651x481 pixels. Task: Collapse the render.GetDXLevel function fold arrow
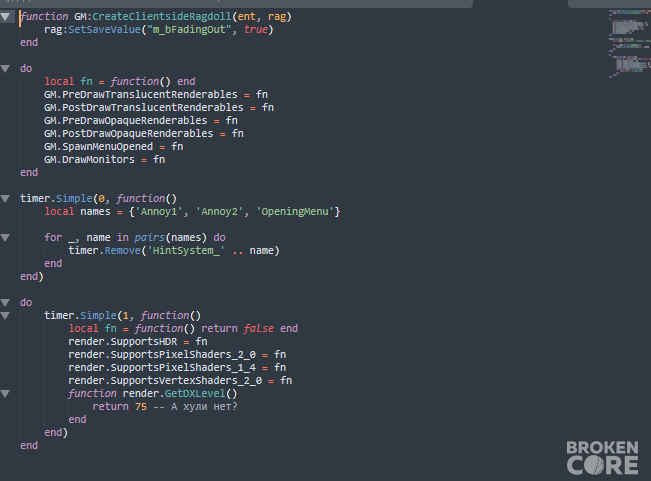click(x=5, y=394)
